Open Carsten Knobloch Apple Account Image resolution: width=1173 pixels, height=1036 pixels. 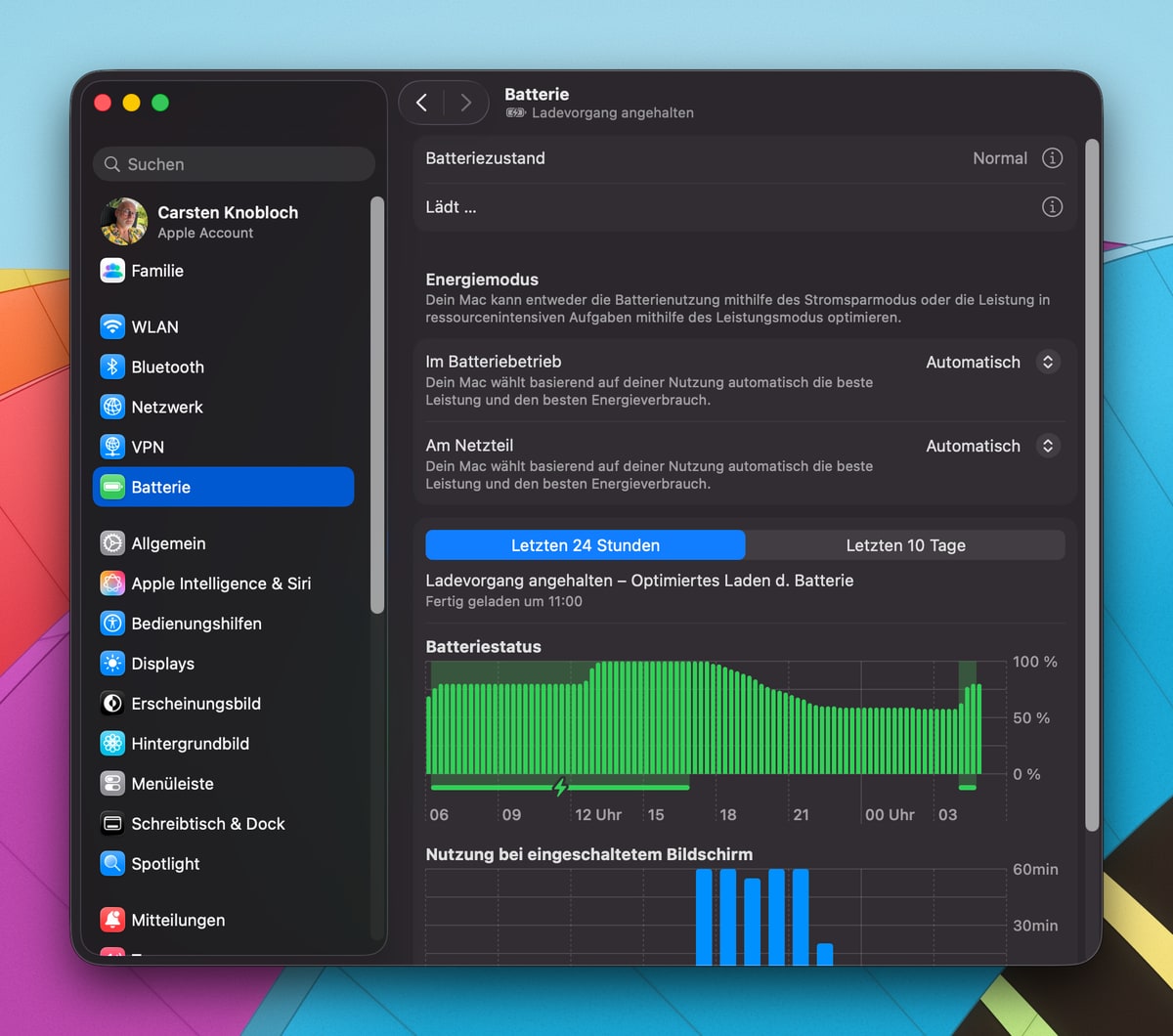tap(224, 222)
